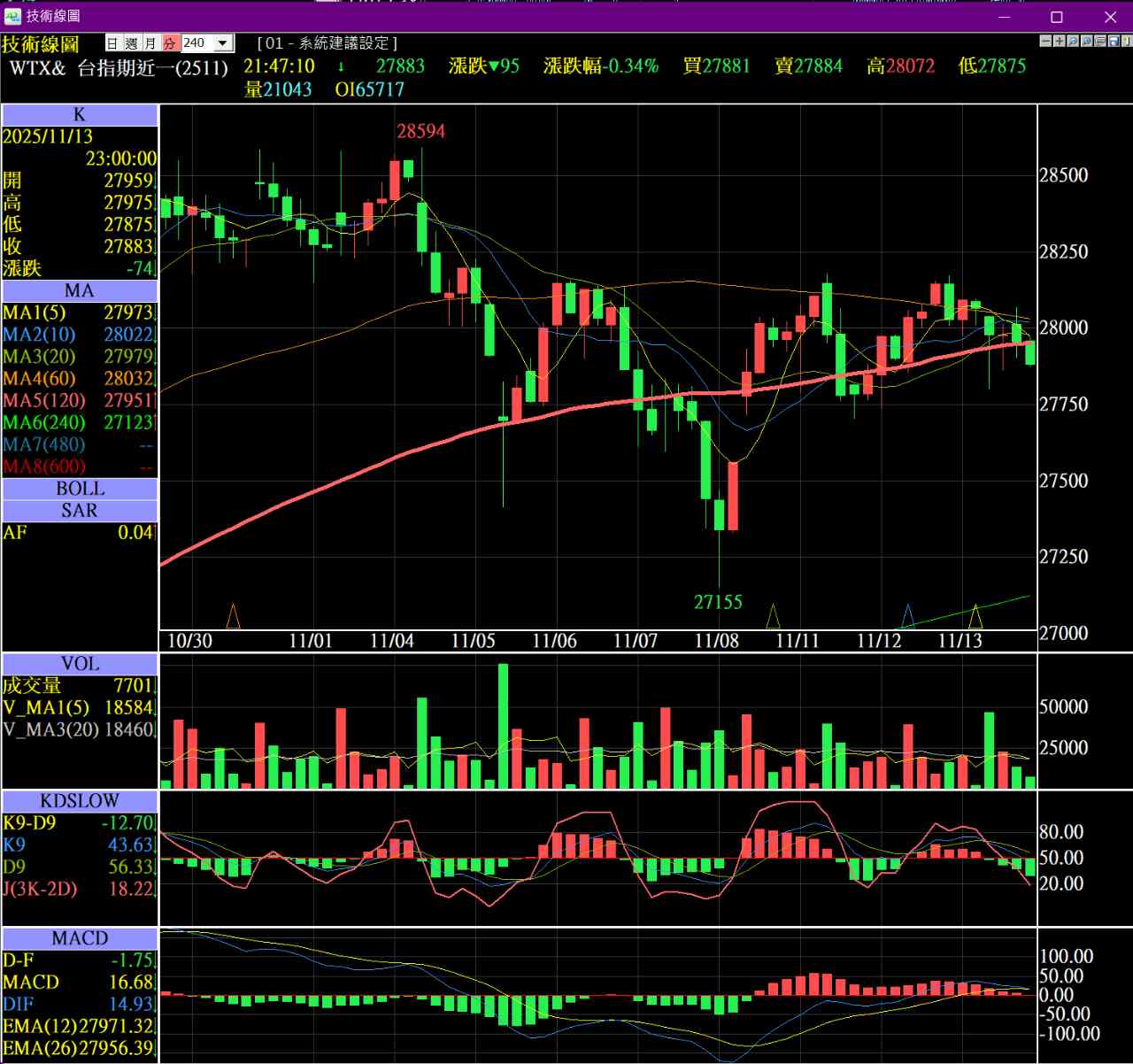Switch chart period to 月 (monthly)
The height and width of the screenshot is (1064, 1133).
(150, 42)
